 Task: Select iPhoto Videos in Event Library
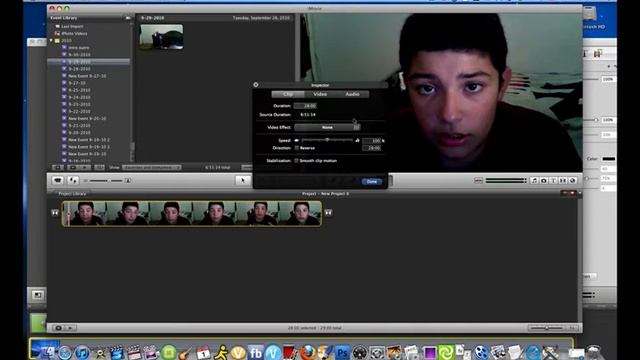(74, 33)
